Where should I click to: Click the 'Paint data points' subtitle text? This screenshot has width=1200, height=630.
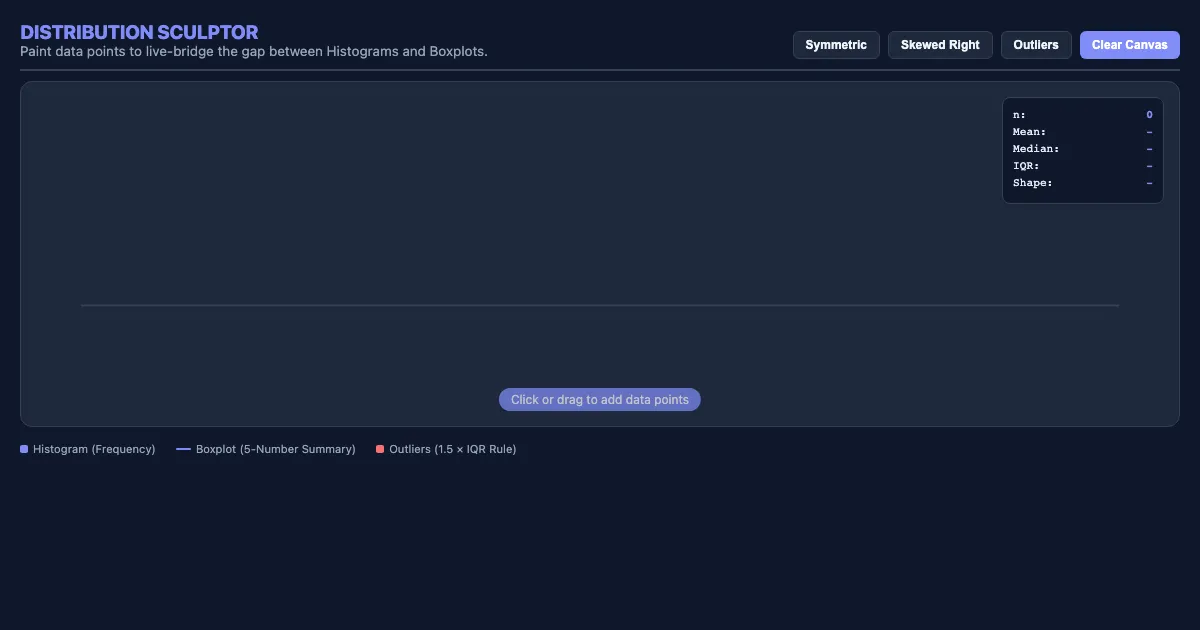click(x=254, y=51)
